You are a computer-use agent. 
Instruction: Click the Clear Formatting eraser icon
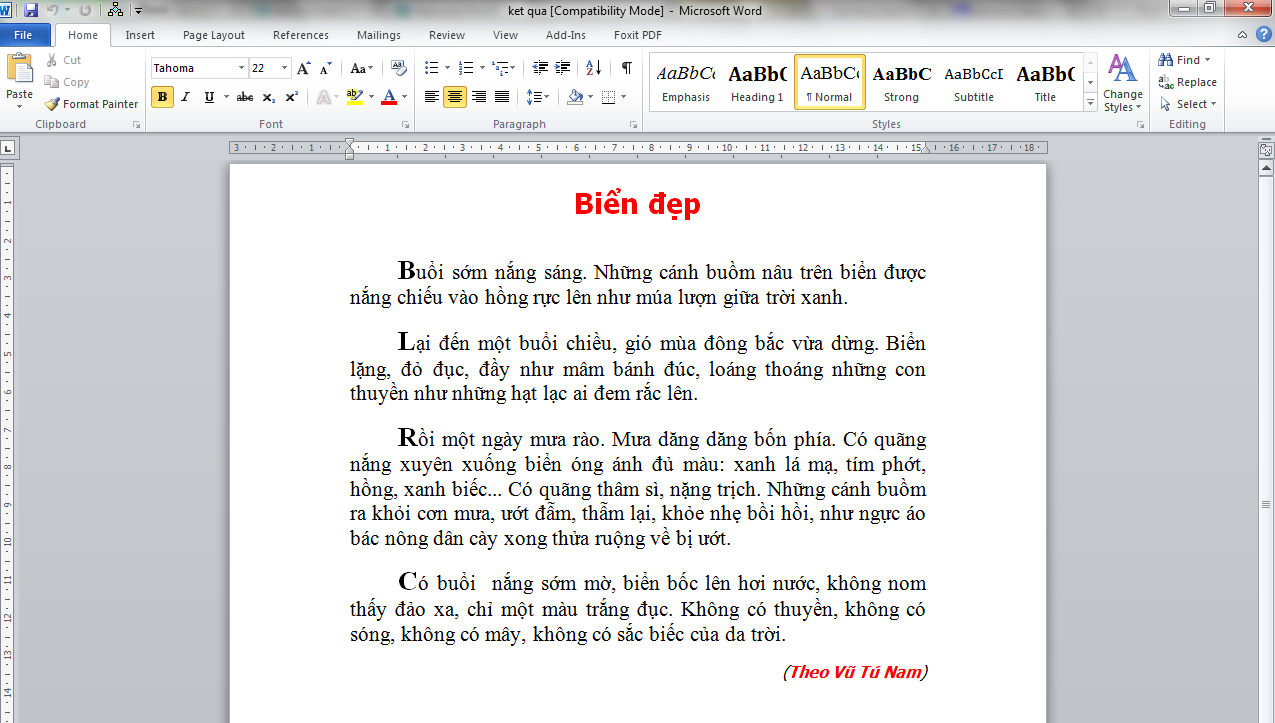point(397,68)
